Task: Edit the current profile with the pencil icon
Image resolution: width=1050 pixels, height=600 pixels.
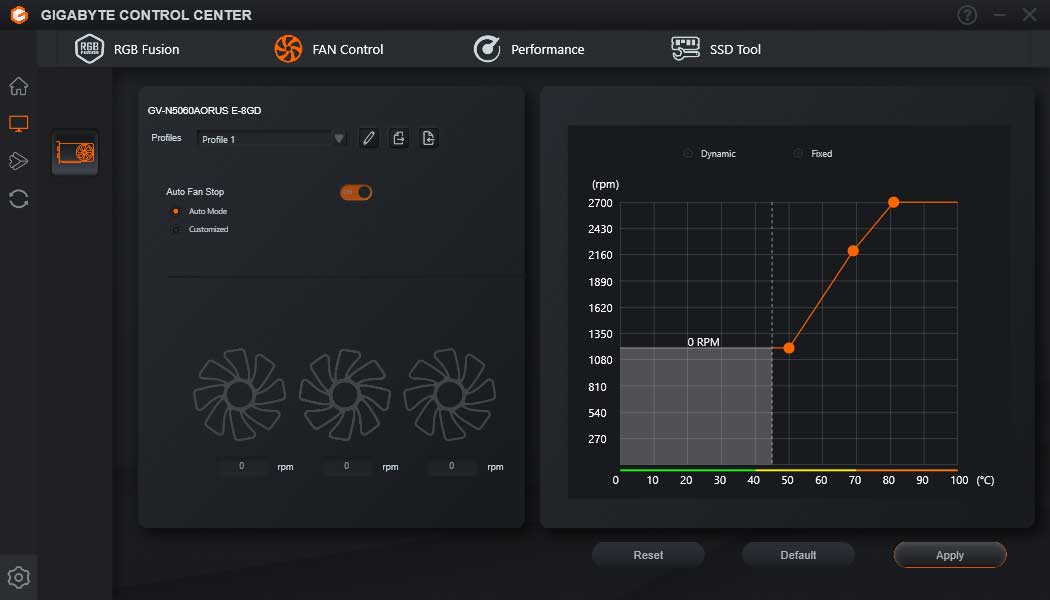Action: pos(368,137)
